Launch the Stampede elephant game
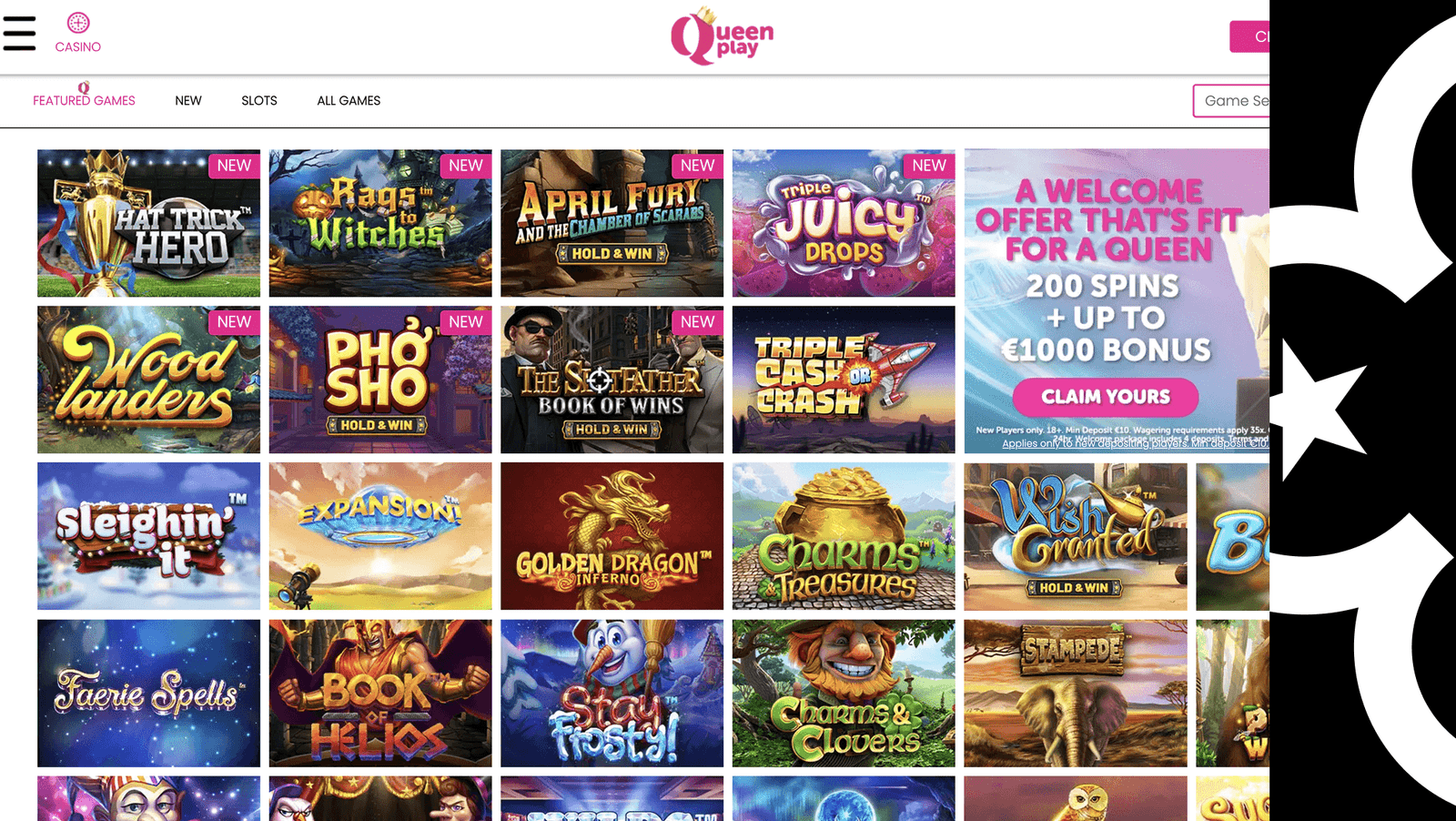The width and height of the screenshot is (1456, 821). click(x=1076, y=694)
